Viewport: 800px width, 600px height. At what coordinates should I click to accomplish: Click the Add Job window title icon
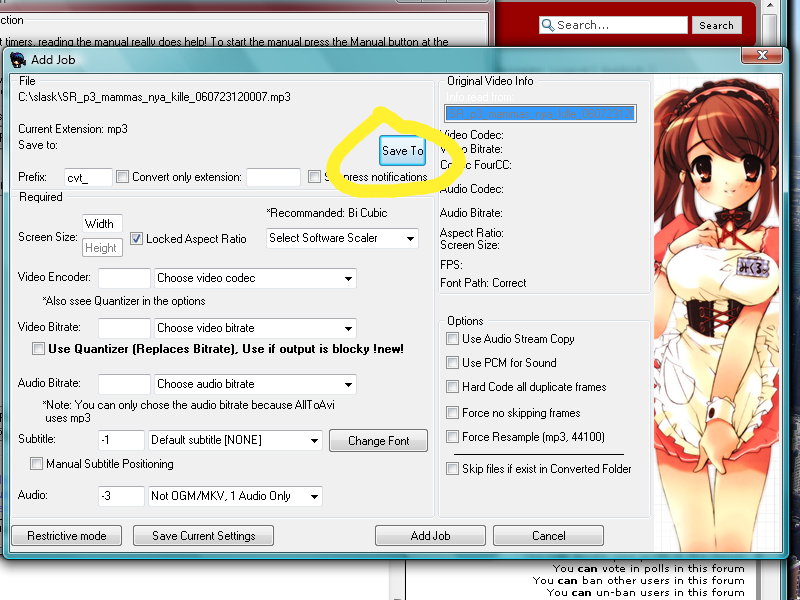click(x=18, y=60)
